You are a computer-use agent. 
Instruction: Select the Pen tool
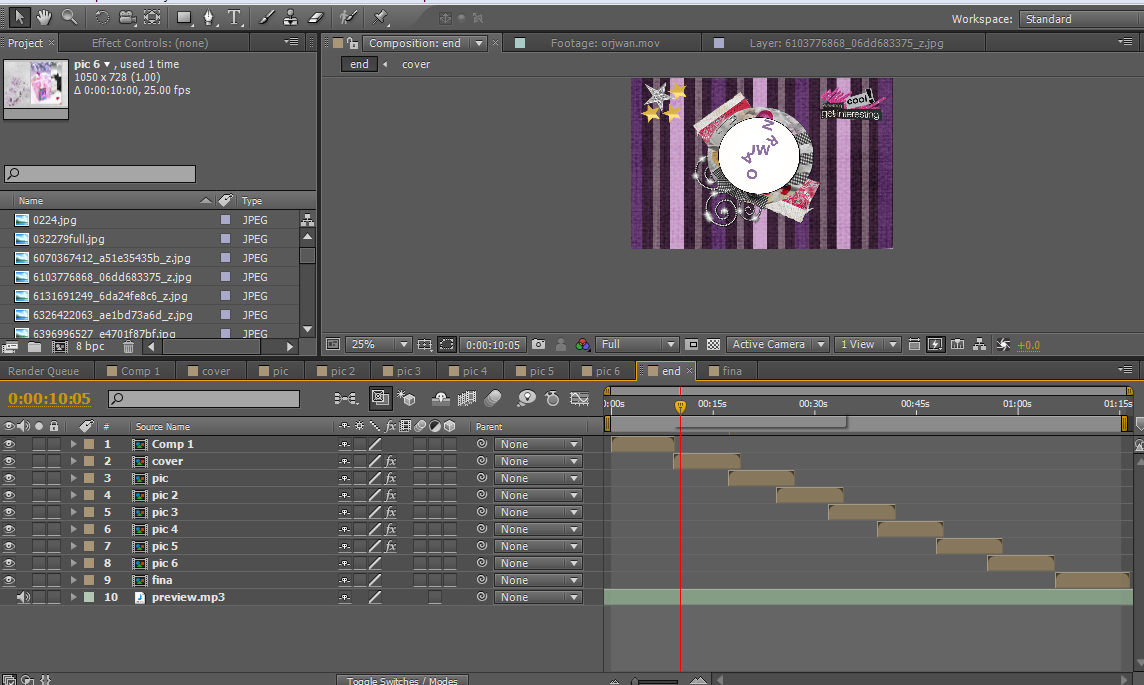click(209, 18)
